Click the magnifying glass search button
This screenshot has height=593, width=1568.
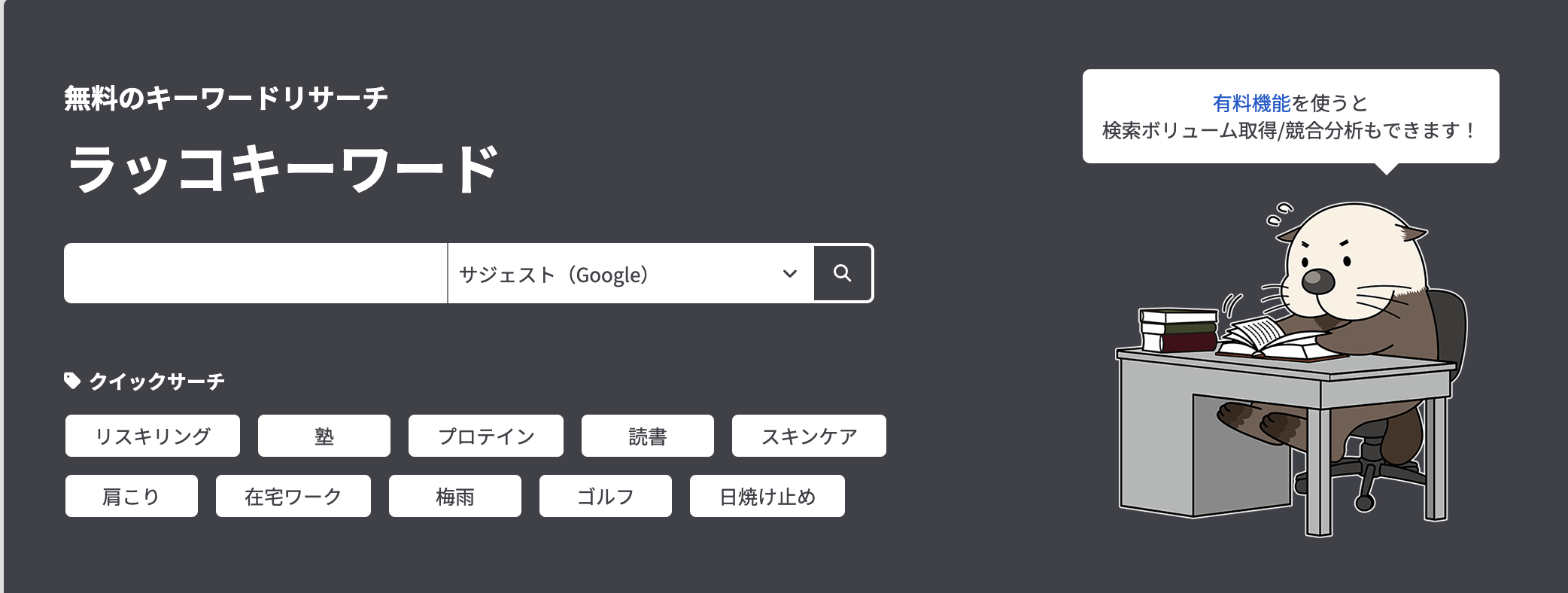click(x=843, y=273)
